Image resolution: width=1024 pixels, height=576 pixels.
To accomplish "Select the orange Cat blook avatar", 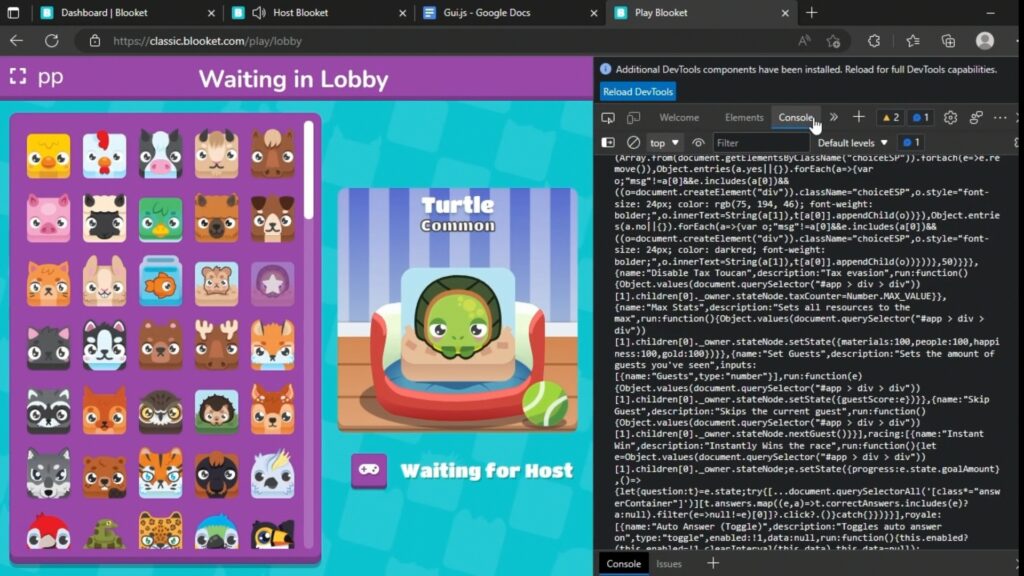I will 48,282.
